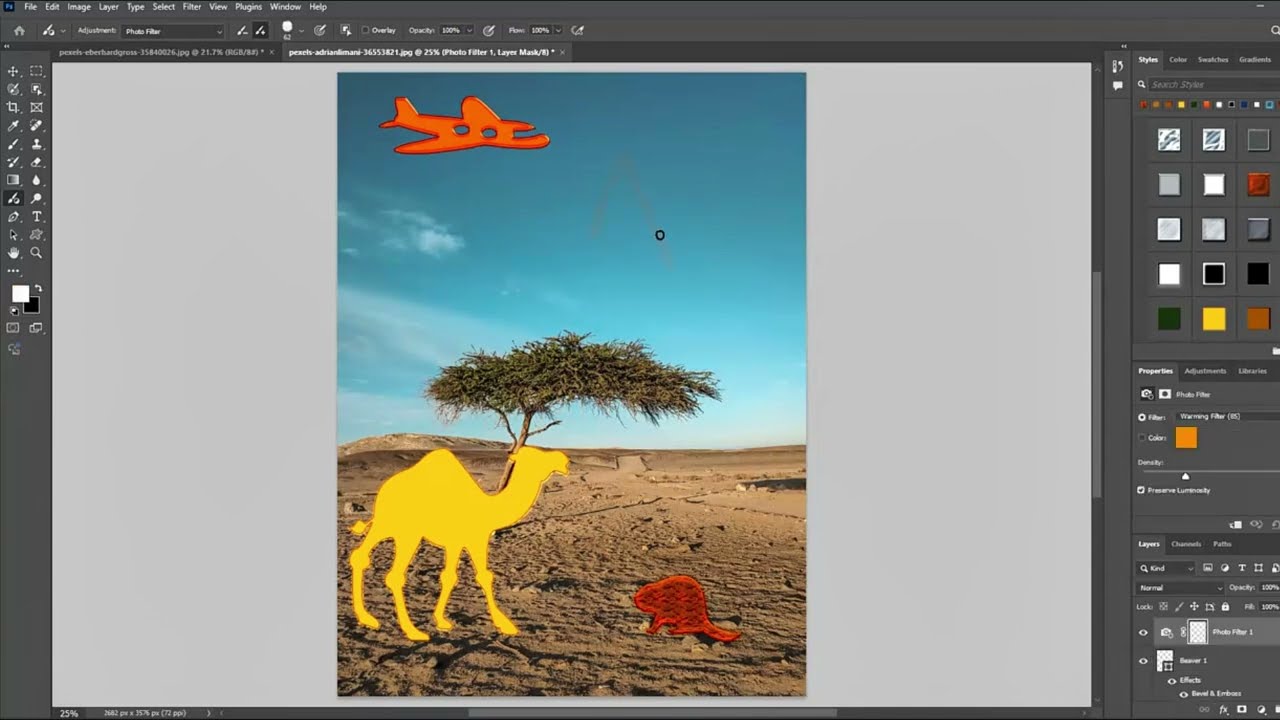Select the Horizontal Type tool
This screenshot has width=1280, height=720.
pos(37,216)
